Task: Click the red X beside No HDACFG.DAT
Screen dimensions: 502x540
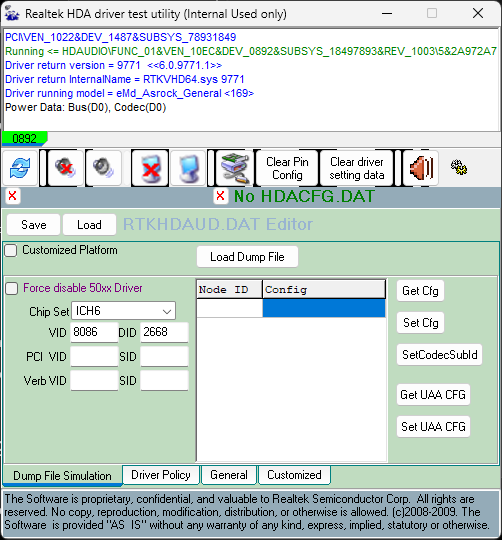Action: 220,196
